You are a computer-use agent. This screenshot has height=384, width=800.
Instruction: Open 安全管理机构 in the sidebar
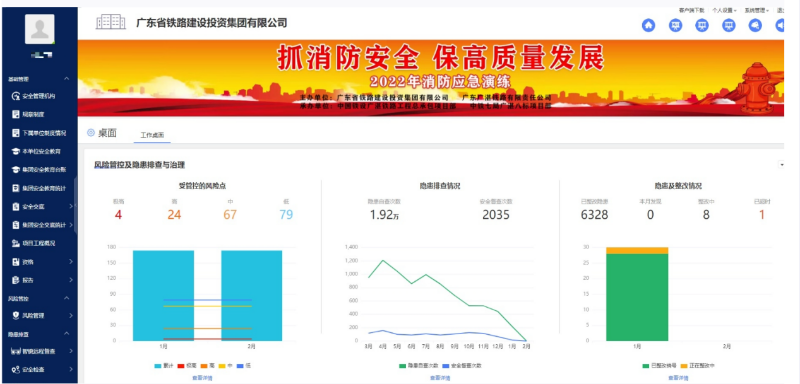click(x=39, y=96)
